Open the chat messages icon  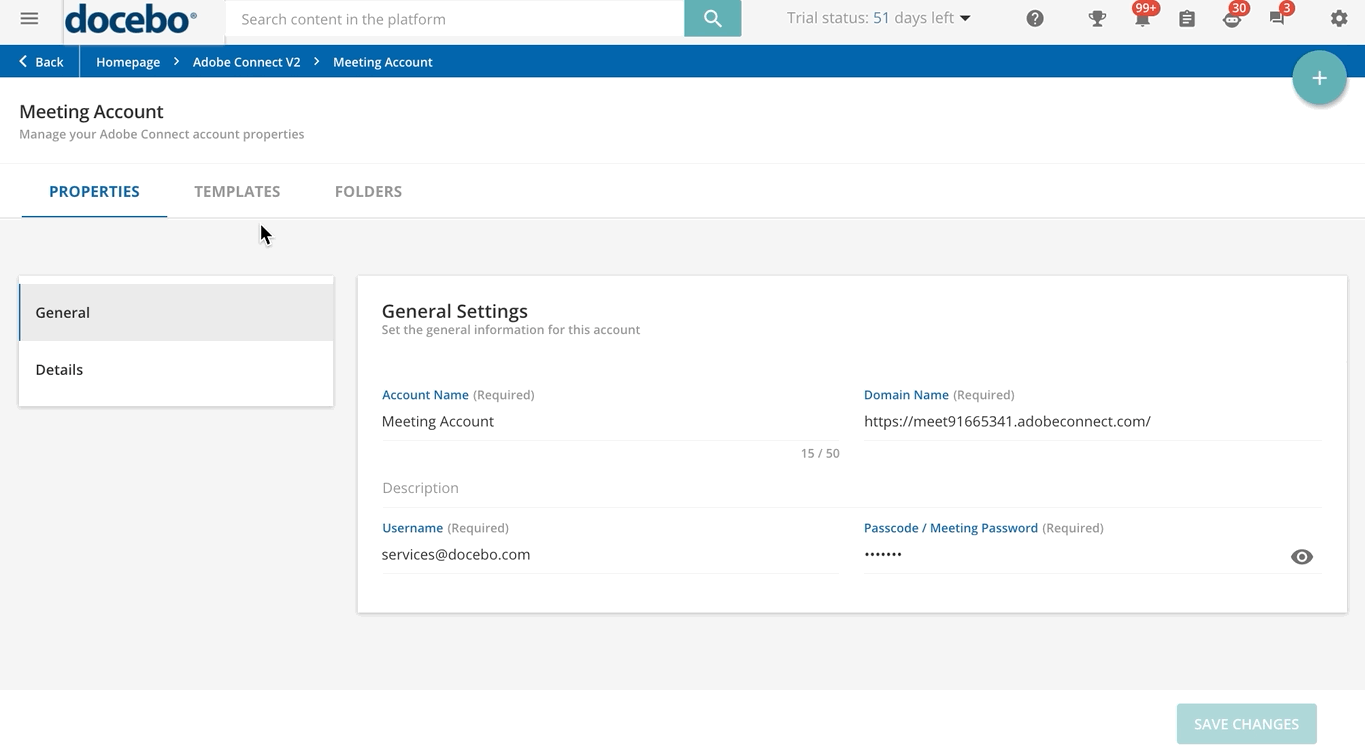click(1278, 17)
